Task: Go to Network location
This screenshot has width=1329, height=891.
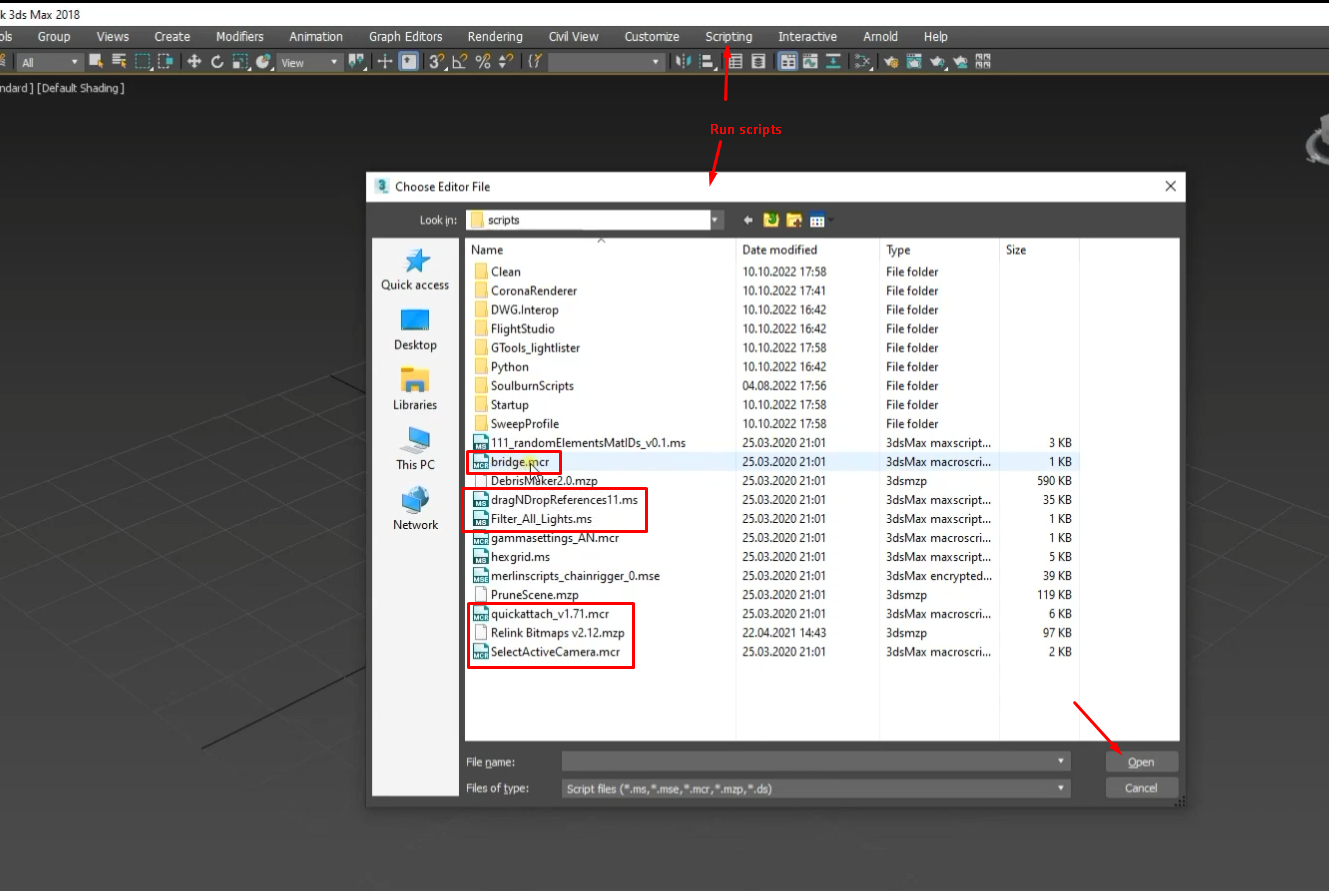Action: (x=415, y=510)
